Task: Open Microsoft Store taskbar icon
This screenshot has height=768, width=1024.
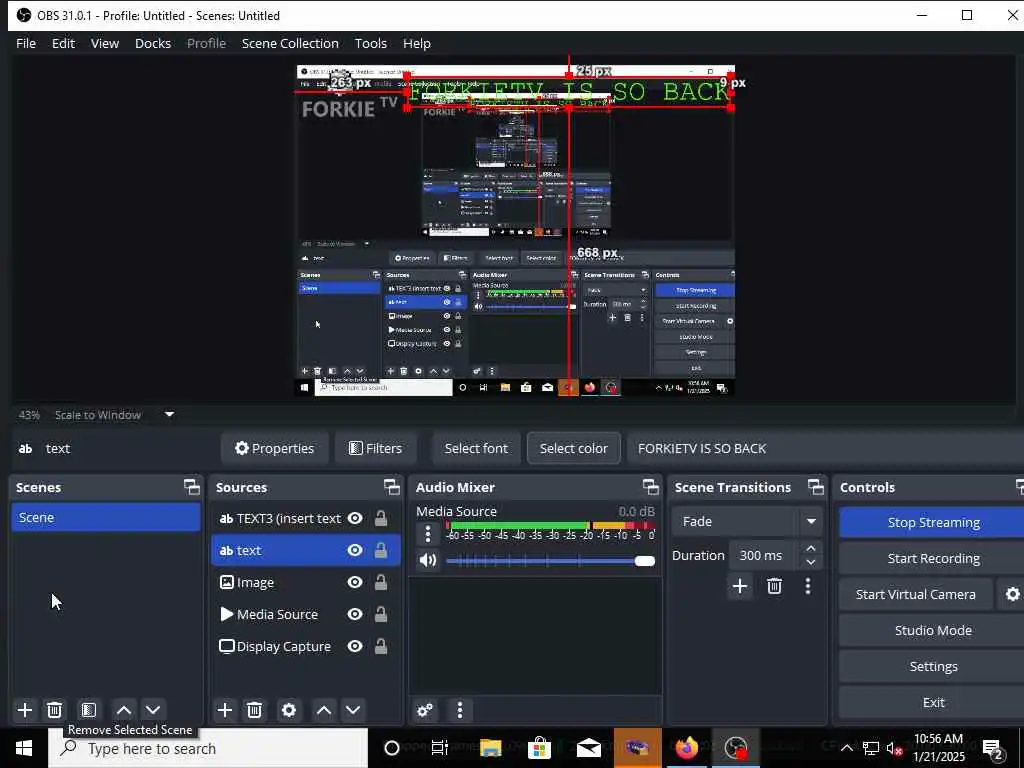Action: coord(539,748)
